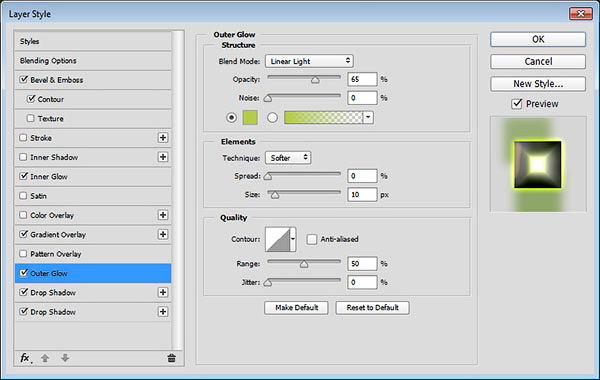Select the Color Overlay row

click(93, 215)
